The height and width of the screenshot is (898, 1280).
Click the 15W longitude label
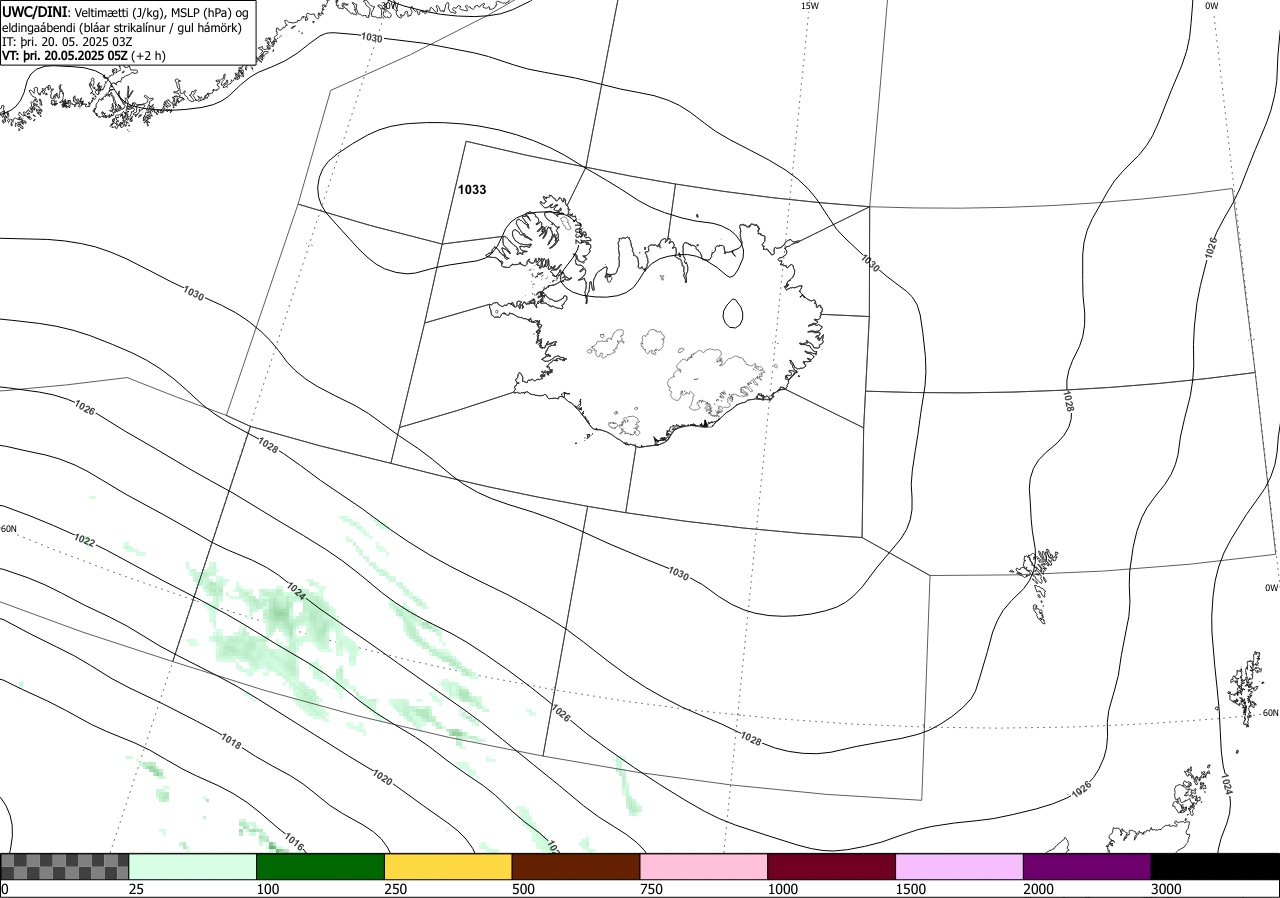(810, 6)
